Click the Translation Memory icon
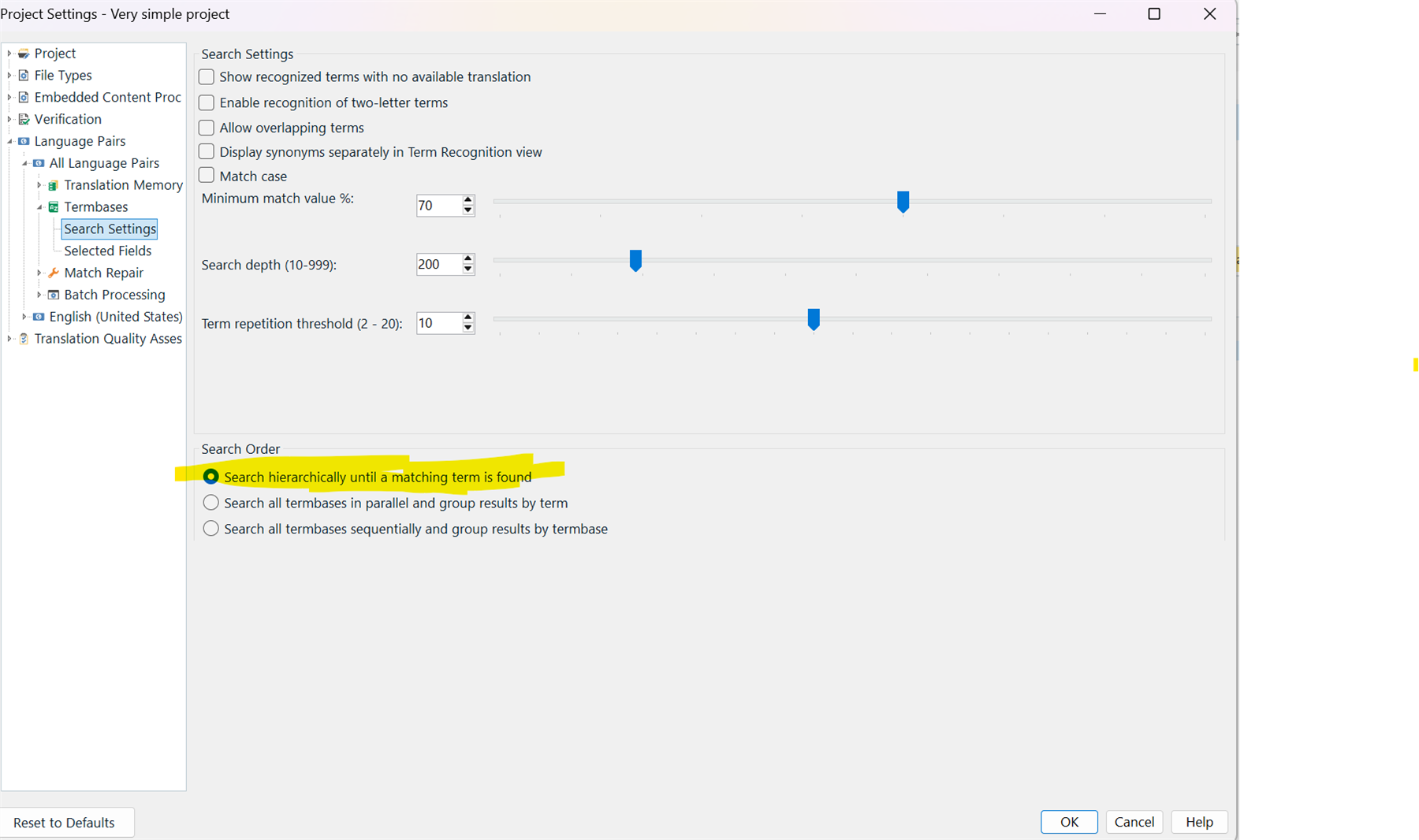Viewport: 1419px width, 840px height. [x=52, y=185]
